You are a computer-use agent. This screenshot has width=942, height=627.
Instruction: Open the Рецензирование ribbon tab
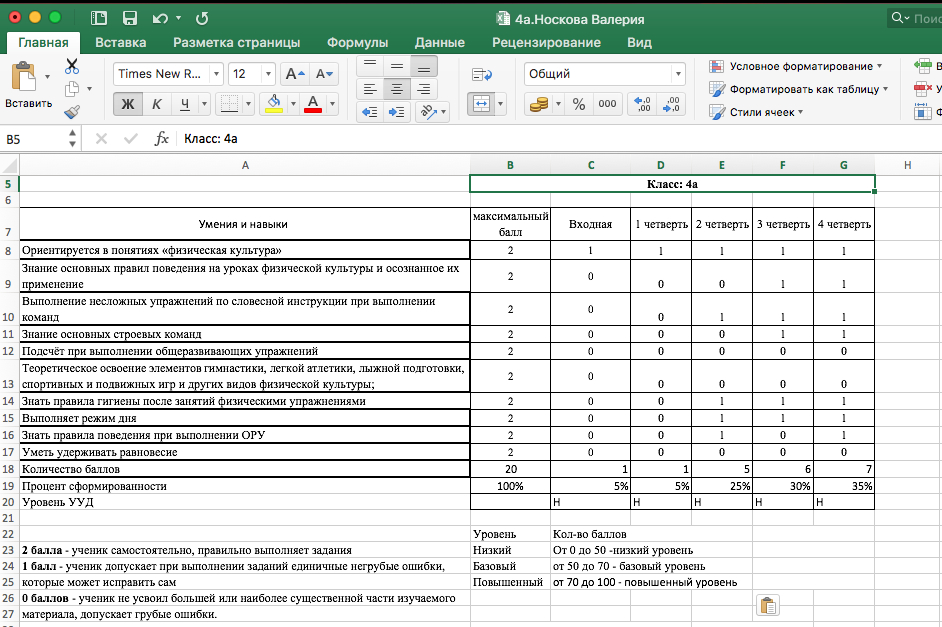(x=547, y=43)
